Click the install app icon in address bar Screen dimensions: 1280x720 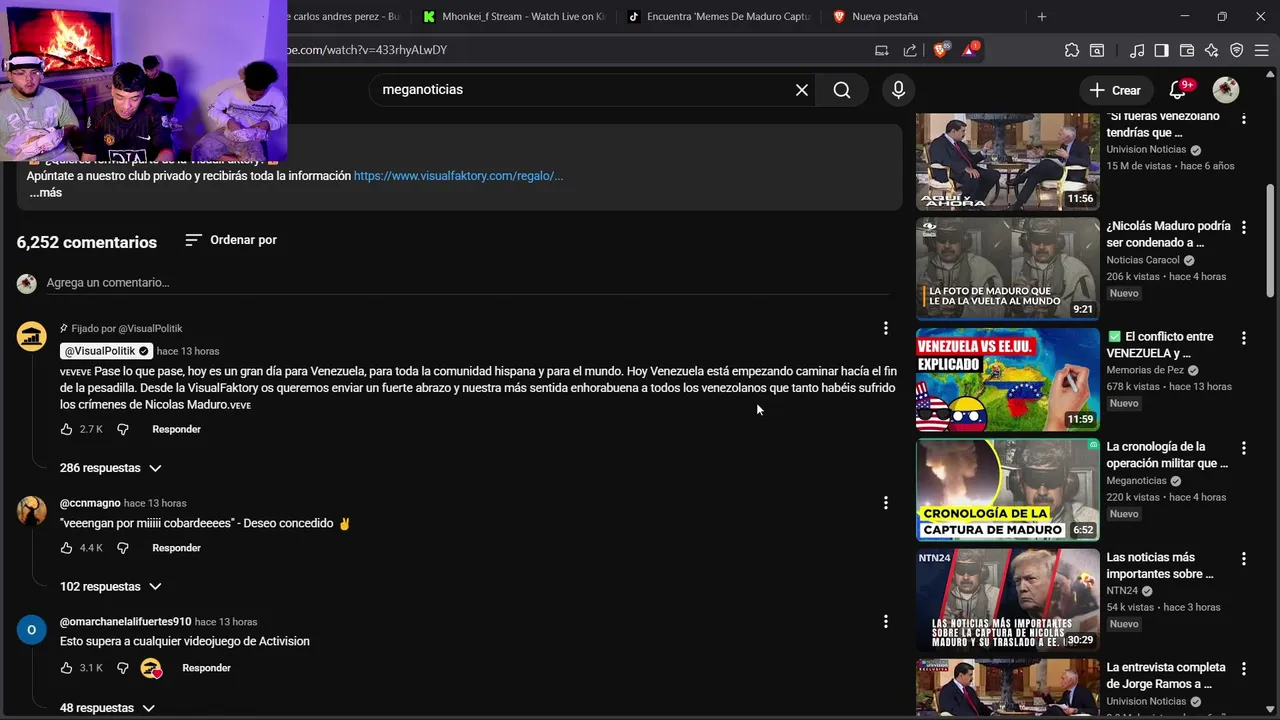coord(881,50)
